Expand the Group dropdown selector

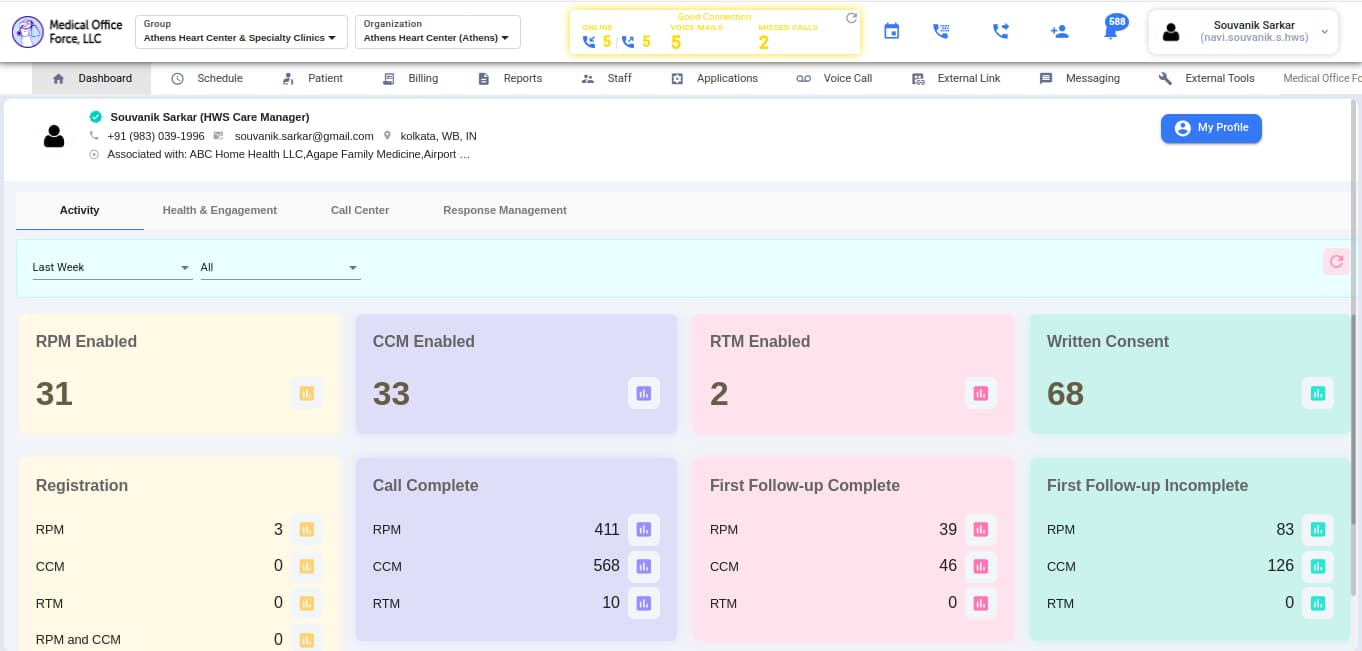coord(240,32)
